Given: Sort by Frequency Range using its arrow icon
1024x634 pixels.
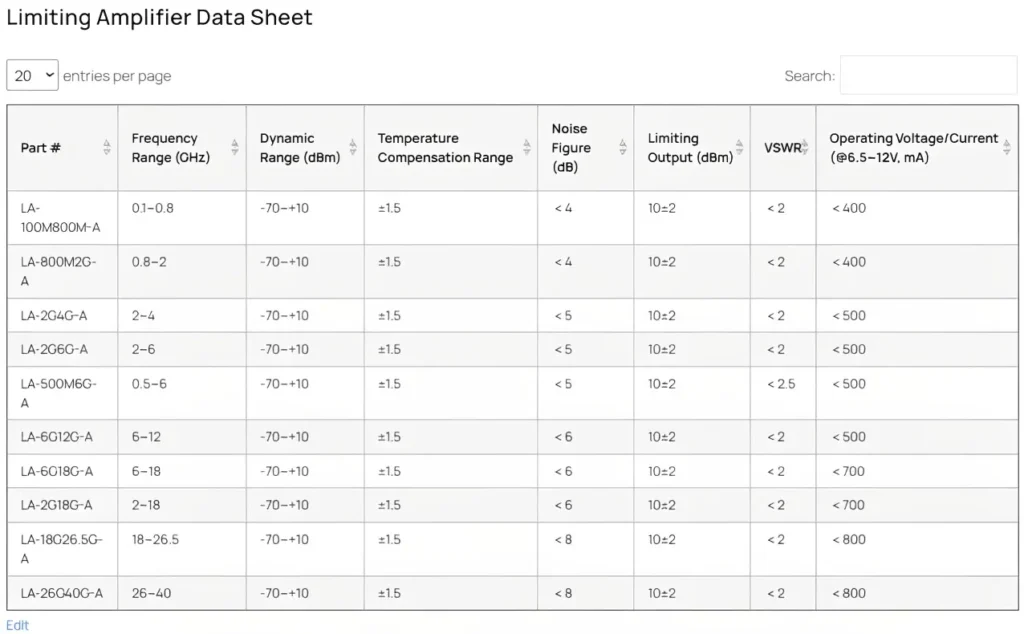Looking at the screenshot, I should [x=235, y=148].
